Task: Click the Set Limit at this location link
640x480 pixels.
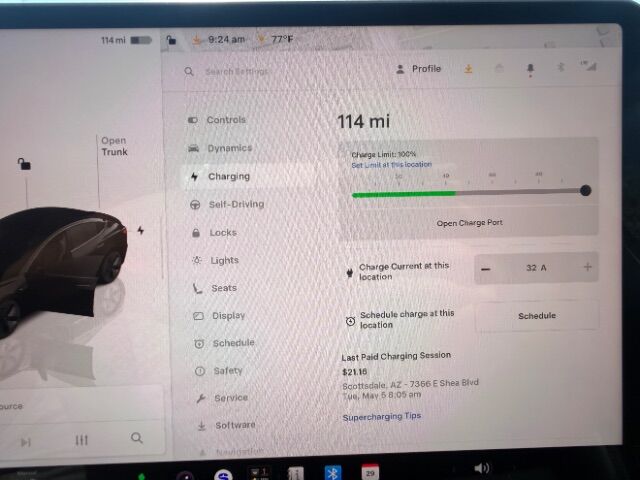Action: point(391,165)
